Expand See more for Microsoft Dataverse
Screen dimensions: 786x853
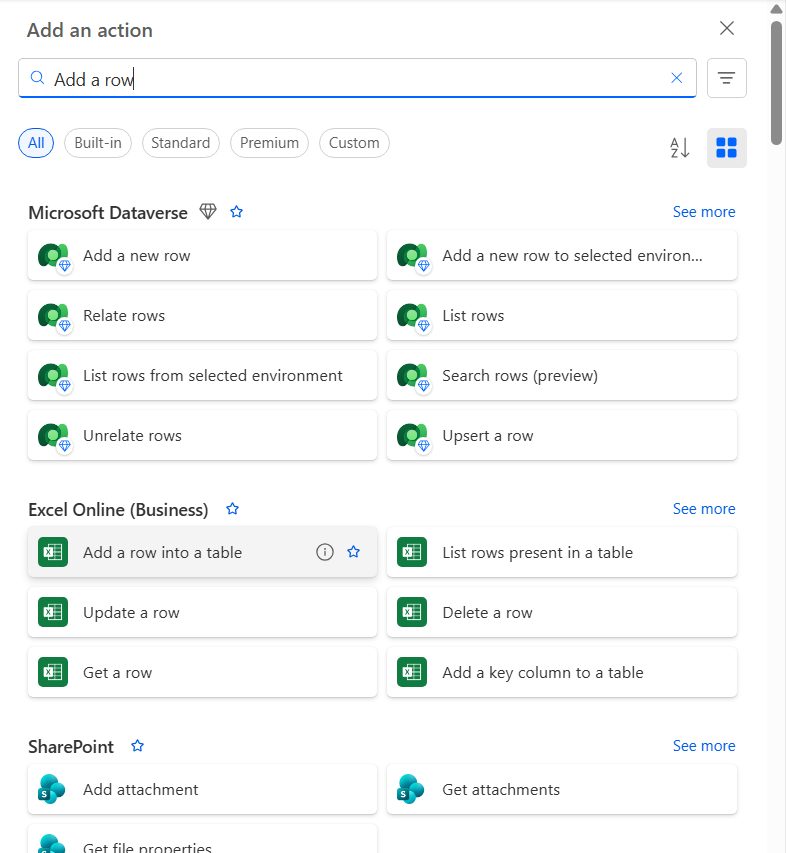pyautogui.click(x=703, y=211)
